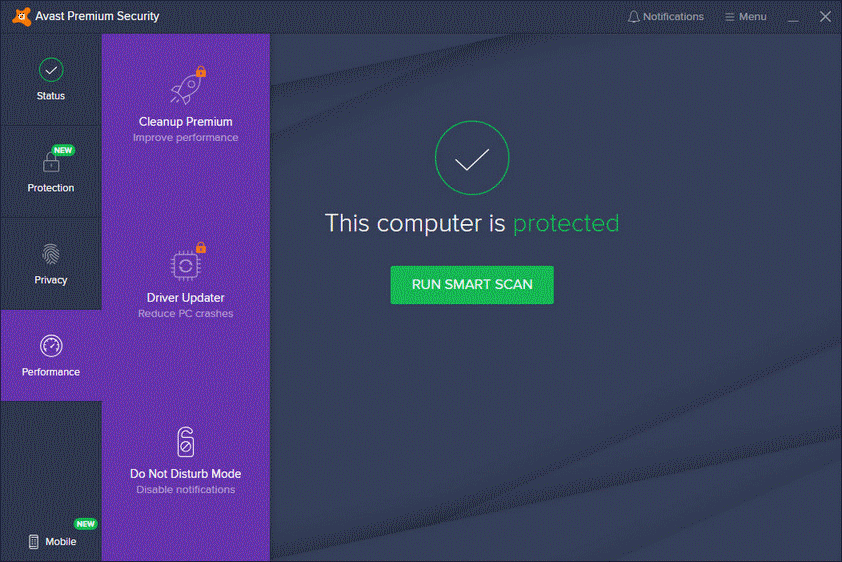Click 'Reduce PC crashes' subtitle

[x=186, y=313]
